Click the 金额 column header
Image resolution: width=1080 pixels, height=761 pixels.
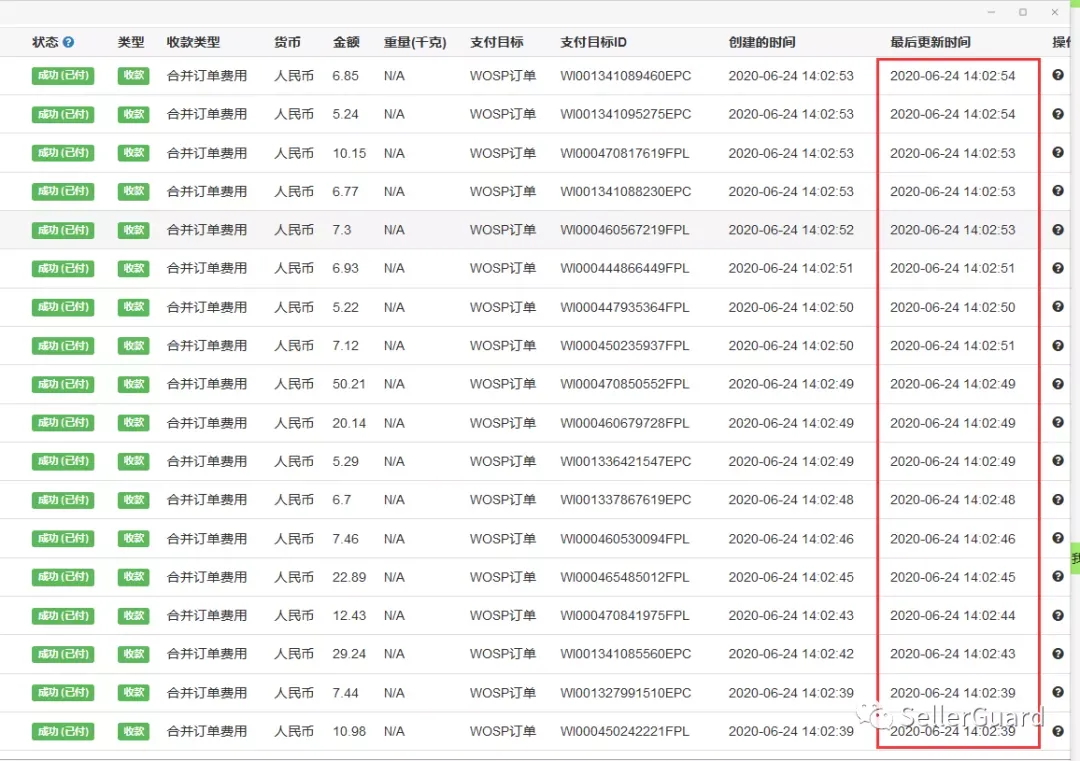point(346,42)
